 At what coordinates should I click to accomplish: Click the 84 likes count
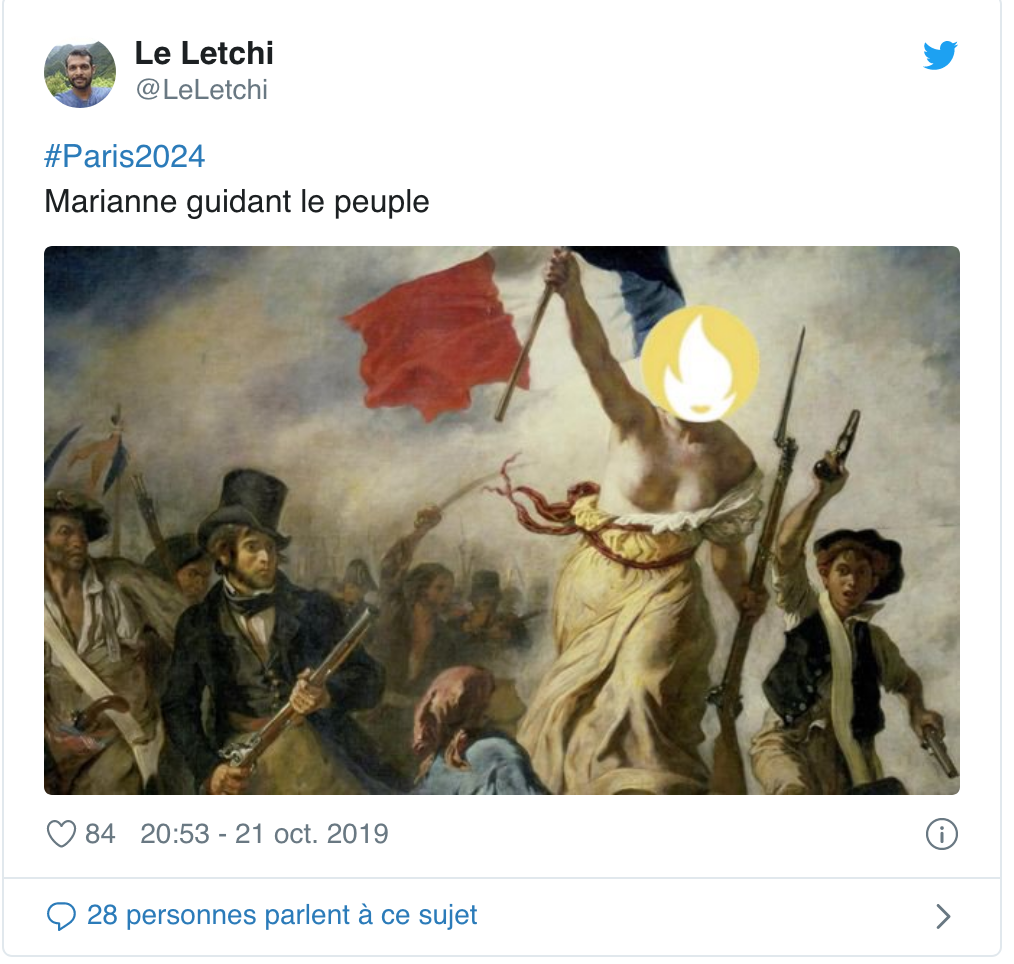click(x=100, y=833)
